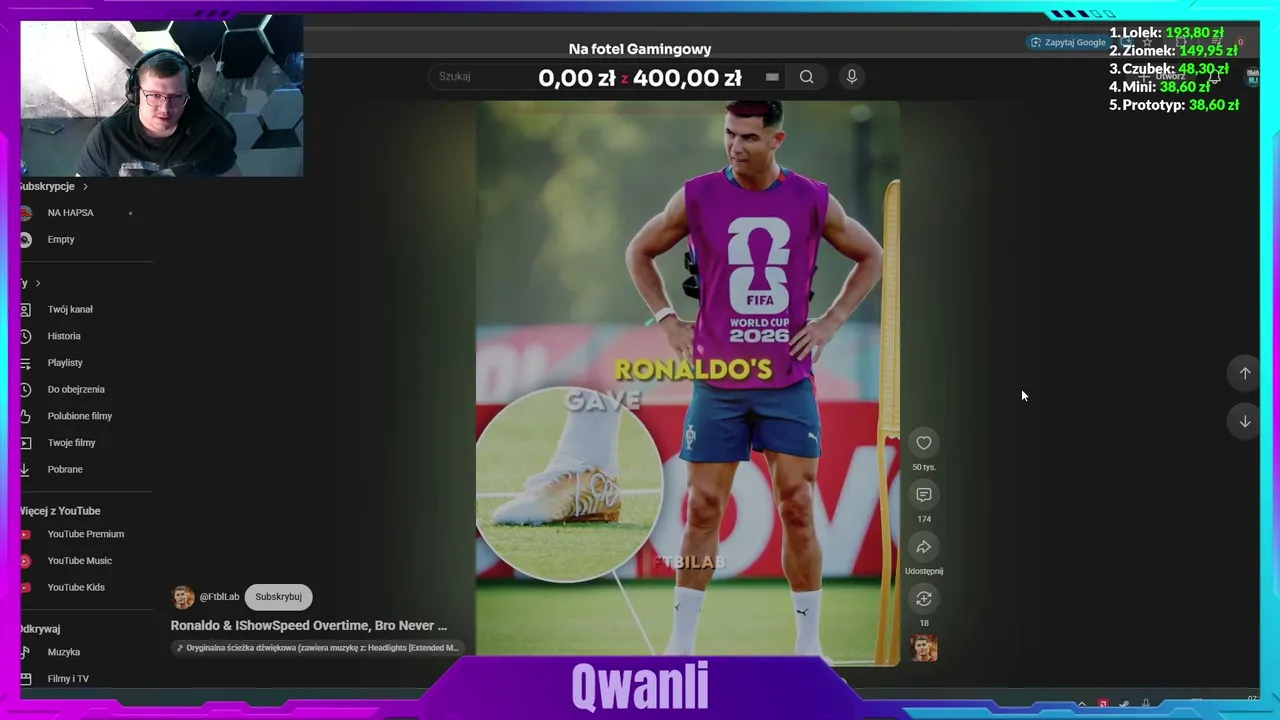Click the Do obejrzenia clock icon
1280x720 pixels.
[x=25, y=390]
